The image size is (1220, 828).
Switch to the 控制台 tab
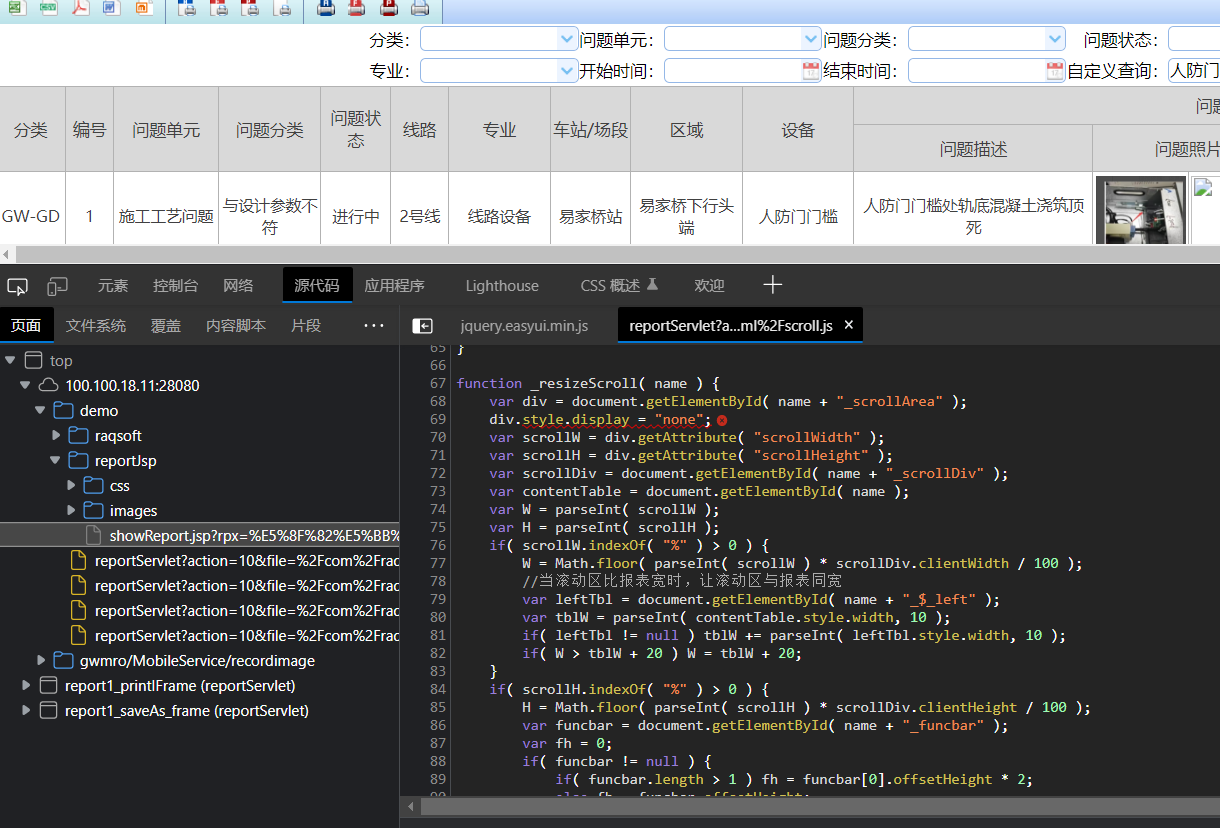coord(175,286)
